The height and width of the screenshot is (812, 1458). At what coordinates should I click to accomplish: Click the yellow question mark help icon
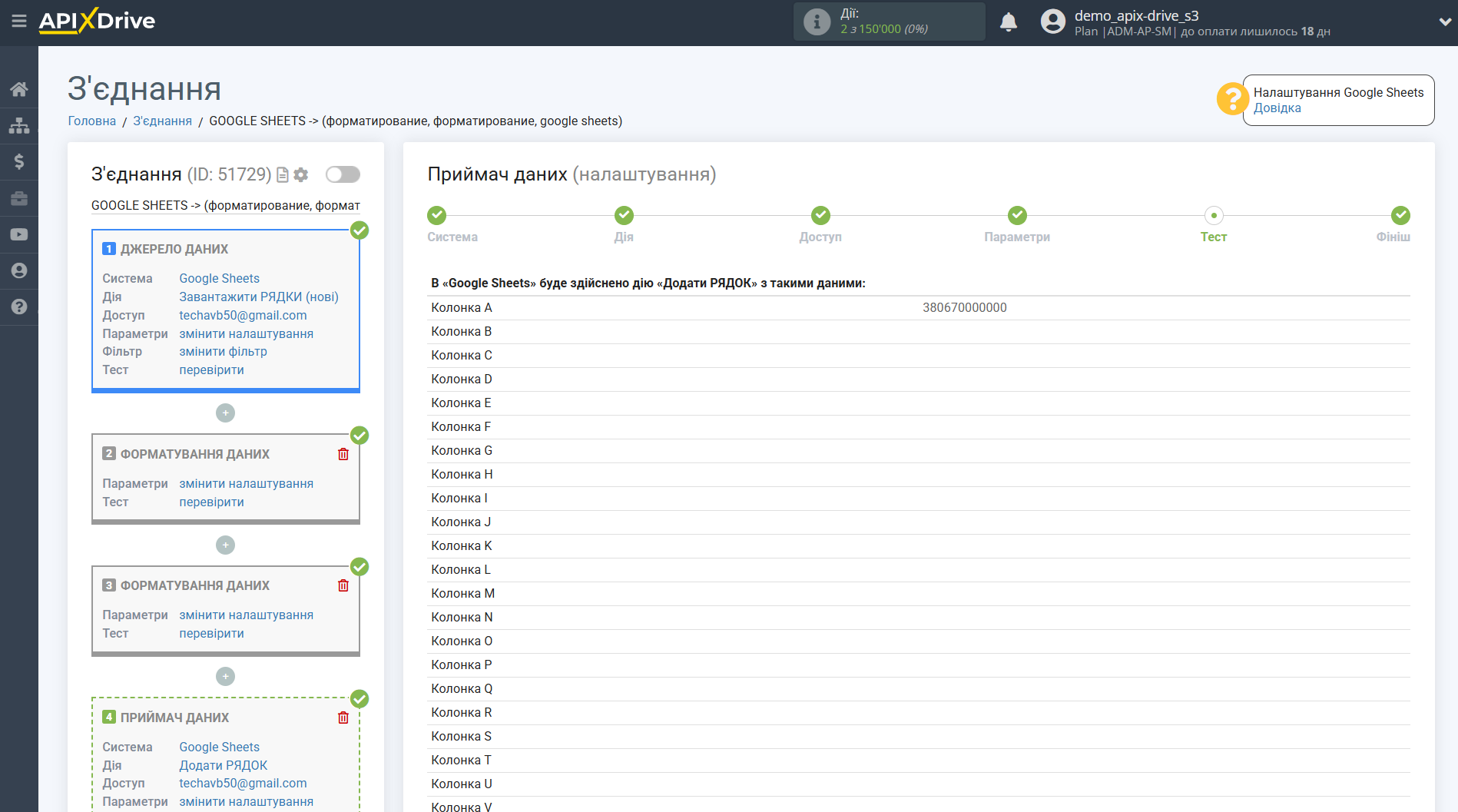click(1232, 99)
